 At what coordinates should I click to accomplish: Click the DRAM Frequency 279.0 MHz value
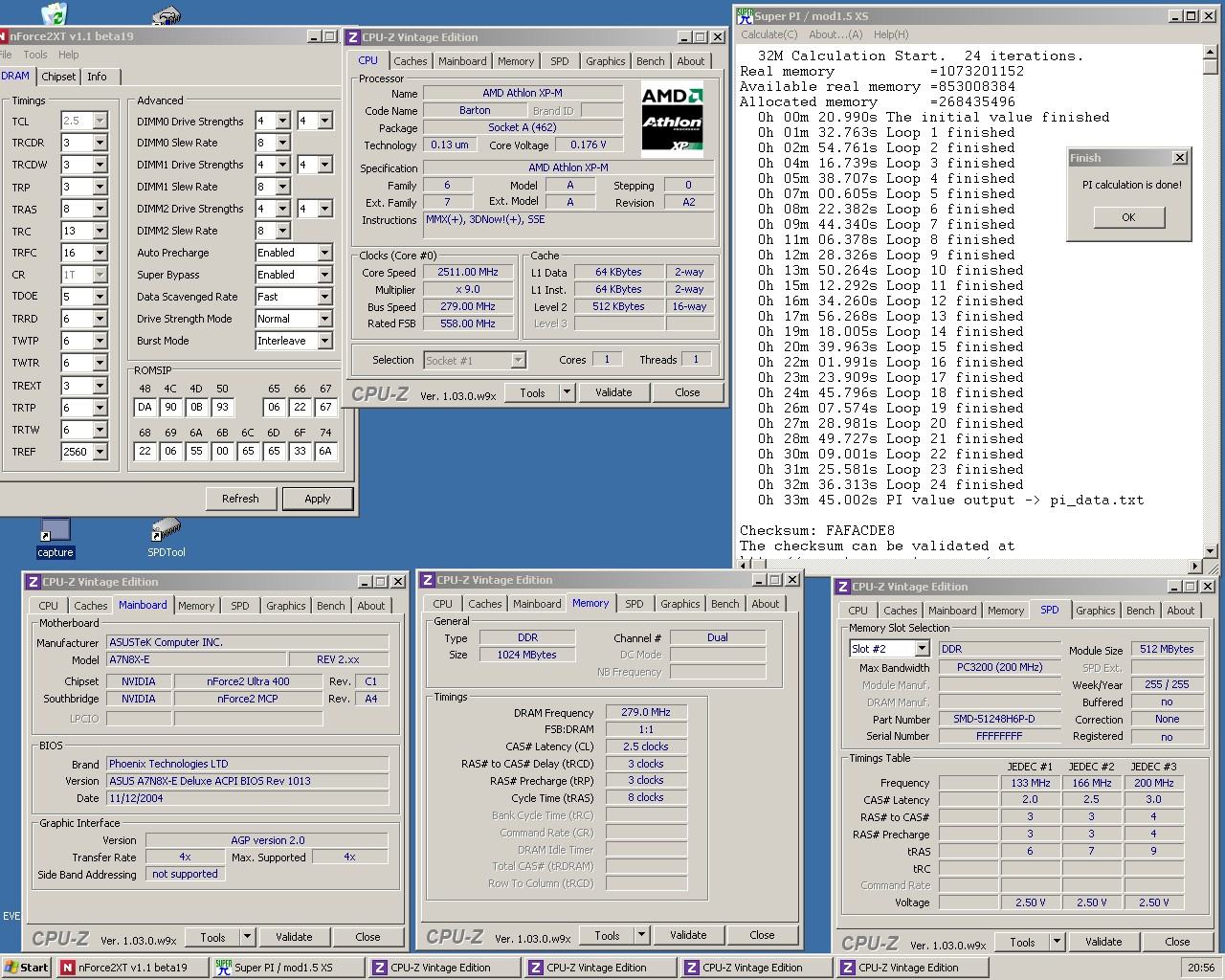[x=646, y=712]
